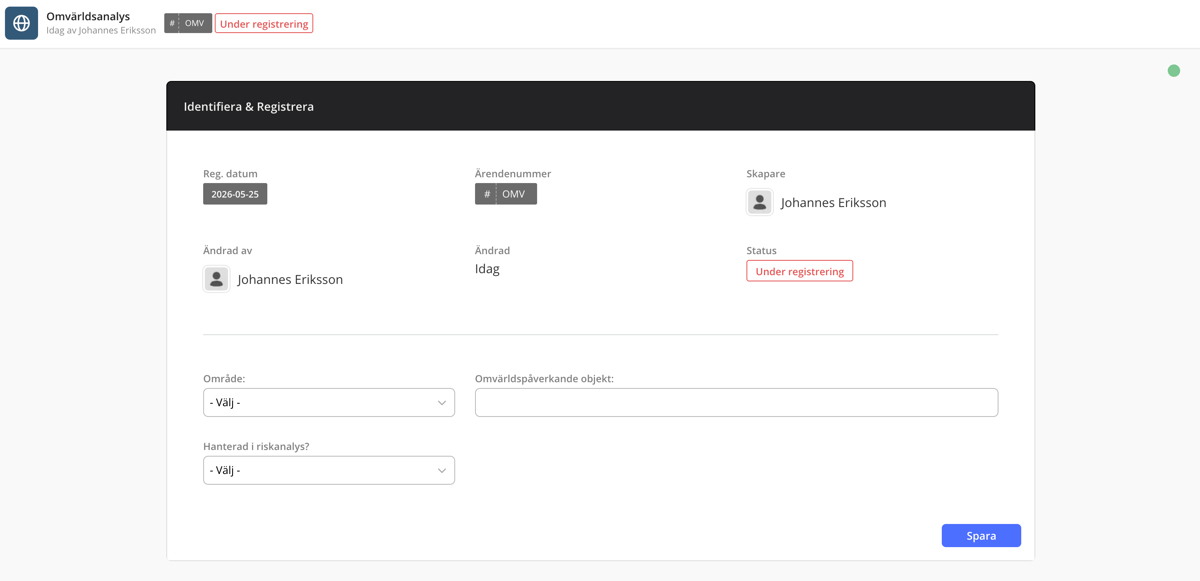Click the Ändrad av name Johannes Eriksson
This screenshot has width=1200, height=581.
(x=290, y=279)
